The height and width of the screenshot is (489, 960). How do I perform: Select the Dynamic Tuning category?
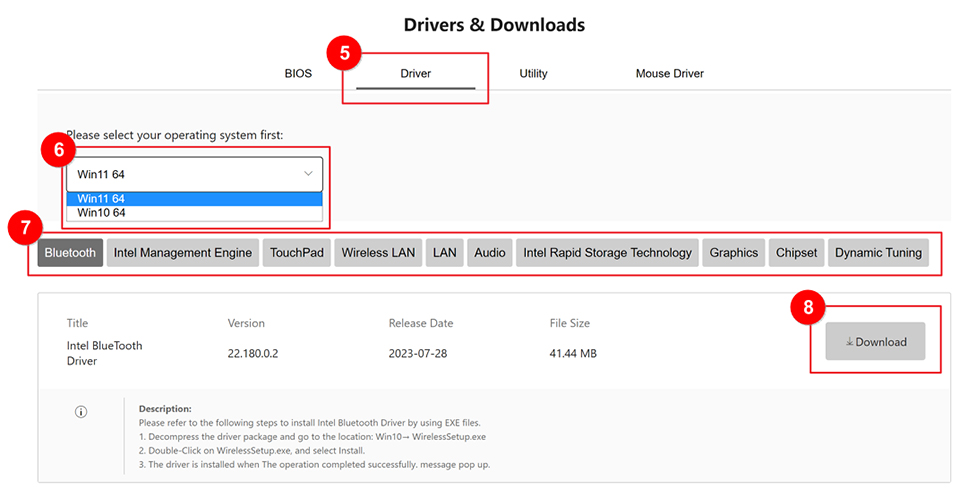(879, 253)
